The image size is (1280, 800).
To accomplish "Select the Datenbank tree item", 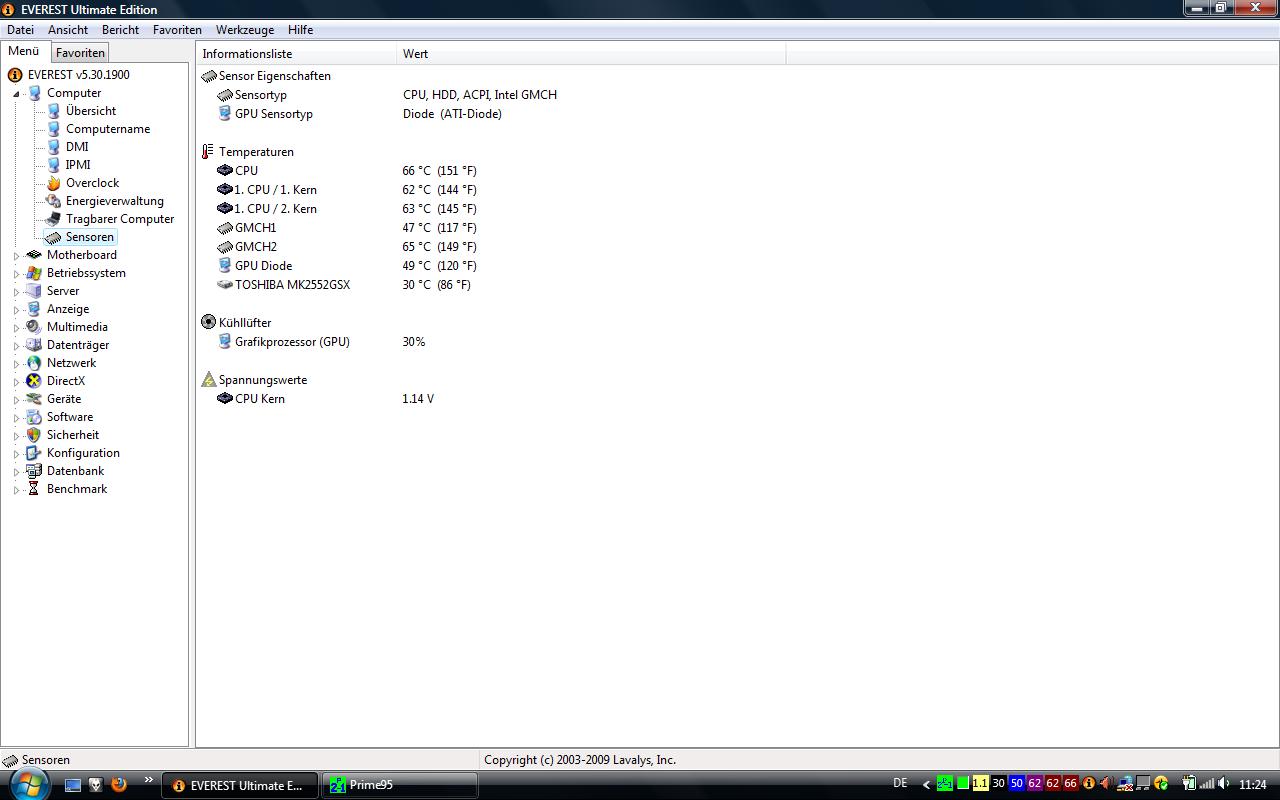I will click(75, 471).
